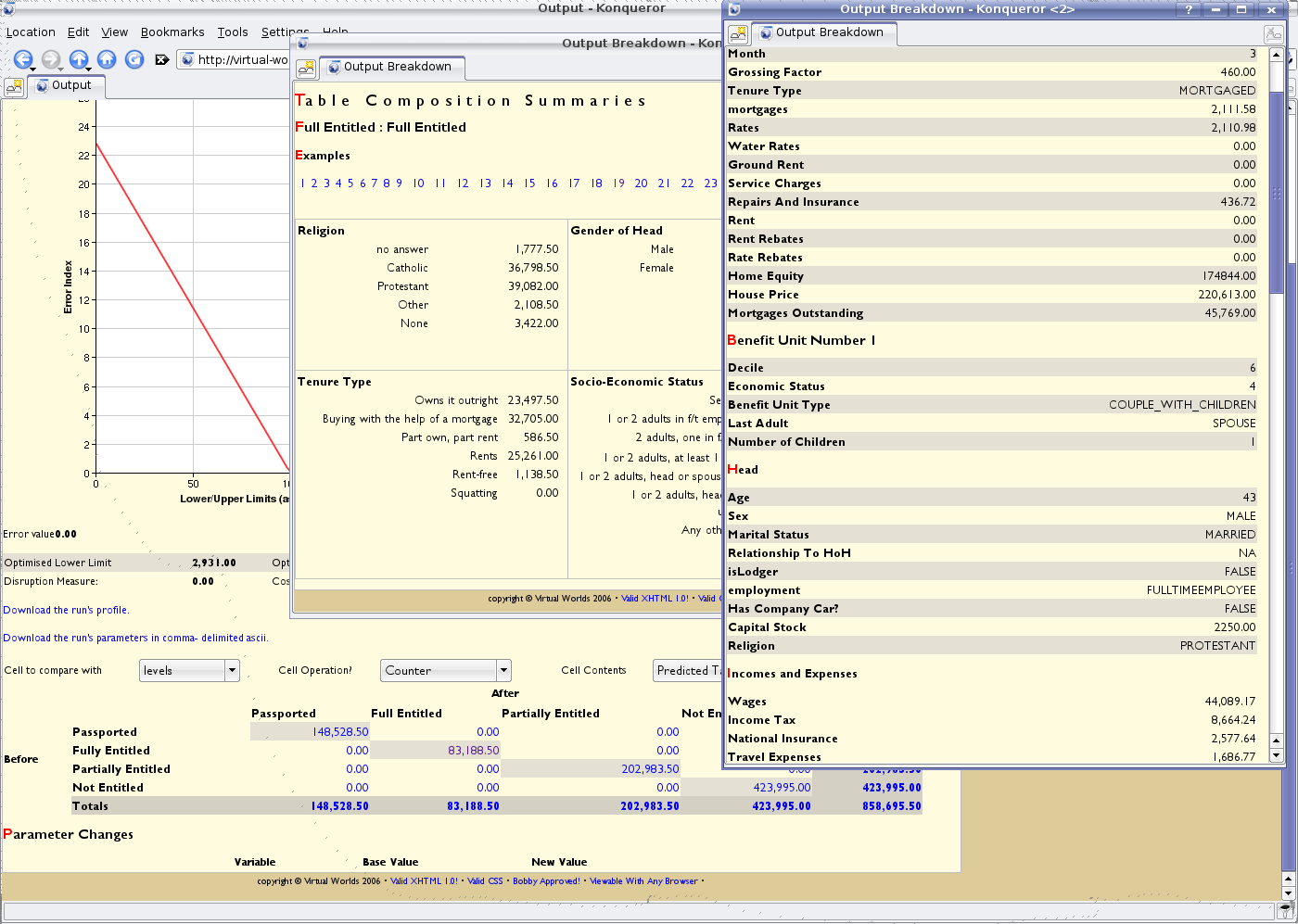
Task: Open the levels dropdown
Action: click(x=231, y=670)
